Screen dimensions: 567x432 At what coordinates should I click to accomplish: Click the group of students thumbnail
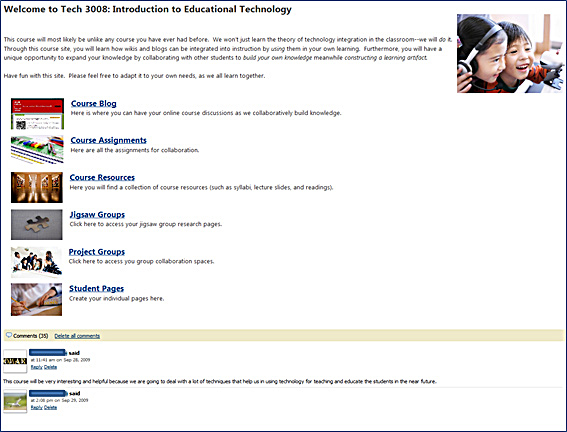pyautogui.click(x=36, y=262)
